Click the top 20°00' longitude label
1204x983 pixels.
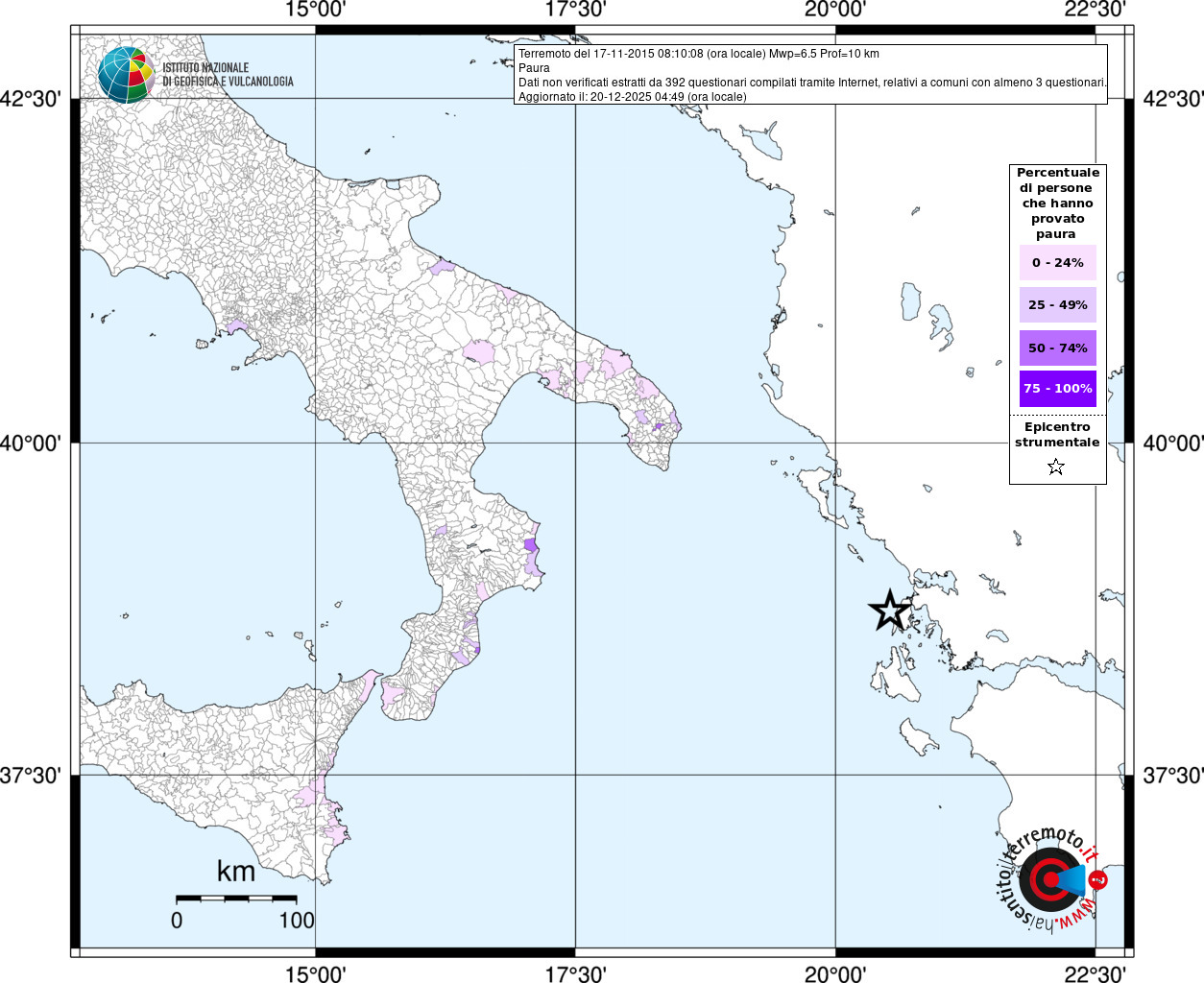click(x=835, y=10)
